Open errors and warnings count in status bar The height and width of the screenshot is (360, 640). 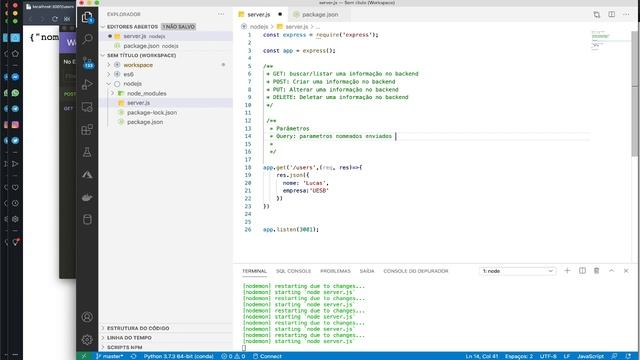coord(233,356)
